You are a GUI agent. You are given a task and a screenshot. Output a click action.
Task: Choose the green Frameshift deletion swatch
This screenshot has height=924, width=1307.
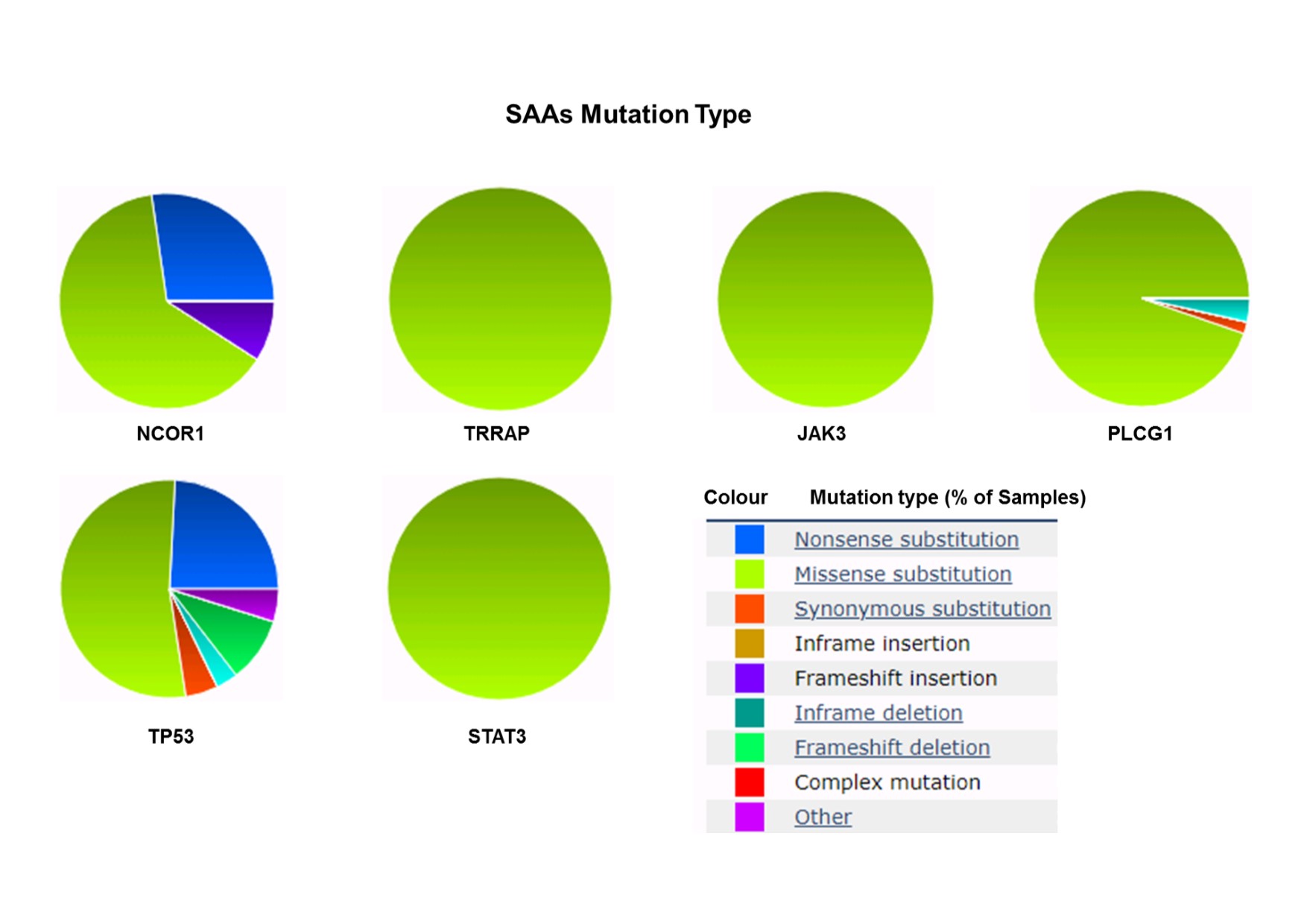pos(749,747)
